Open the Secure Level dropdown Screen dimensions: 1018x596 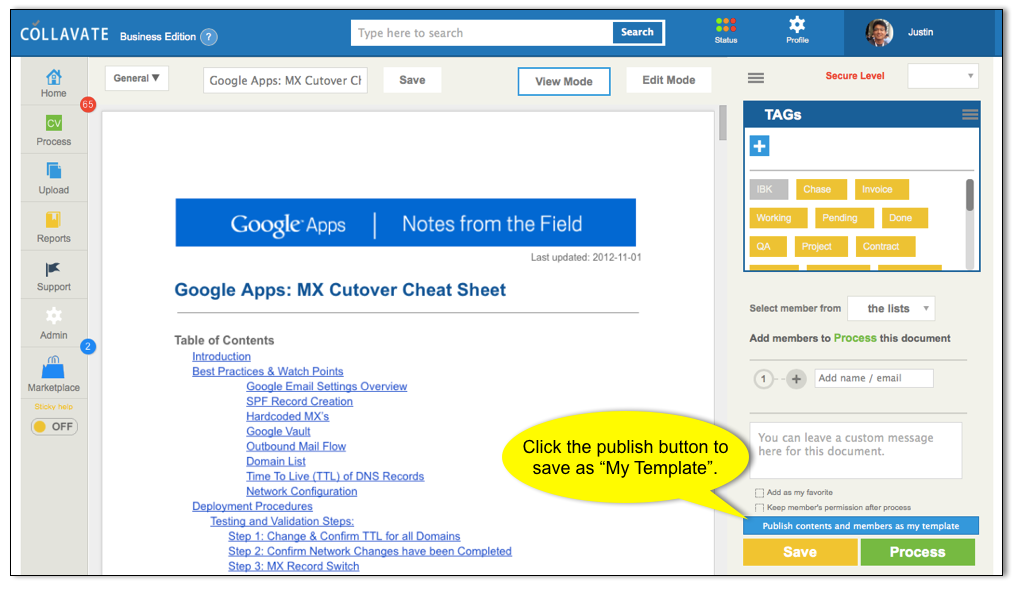coord(943,76)
